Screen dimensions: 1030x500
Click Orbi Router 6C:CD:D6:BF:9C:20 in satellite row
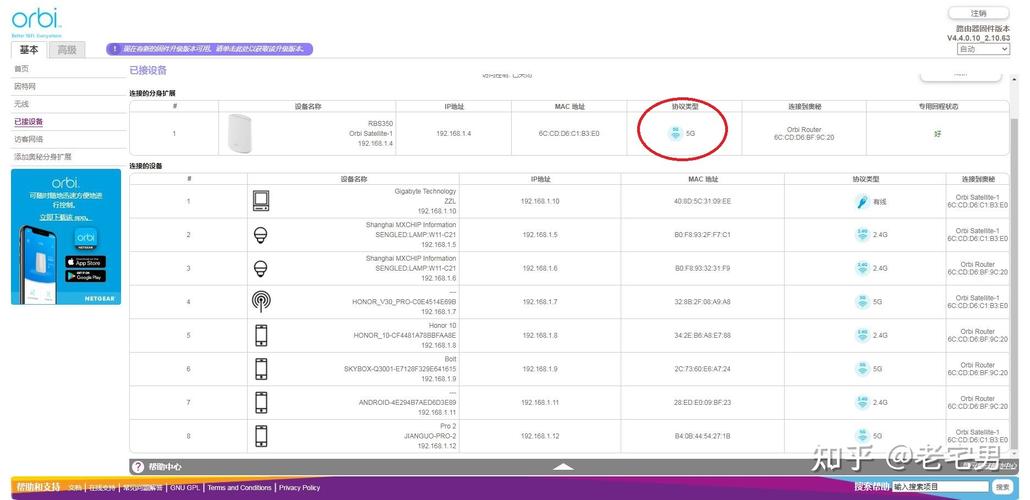pos(804,134)
